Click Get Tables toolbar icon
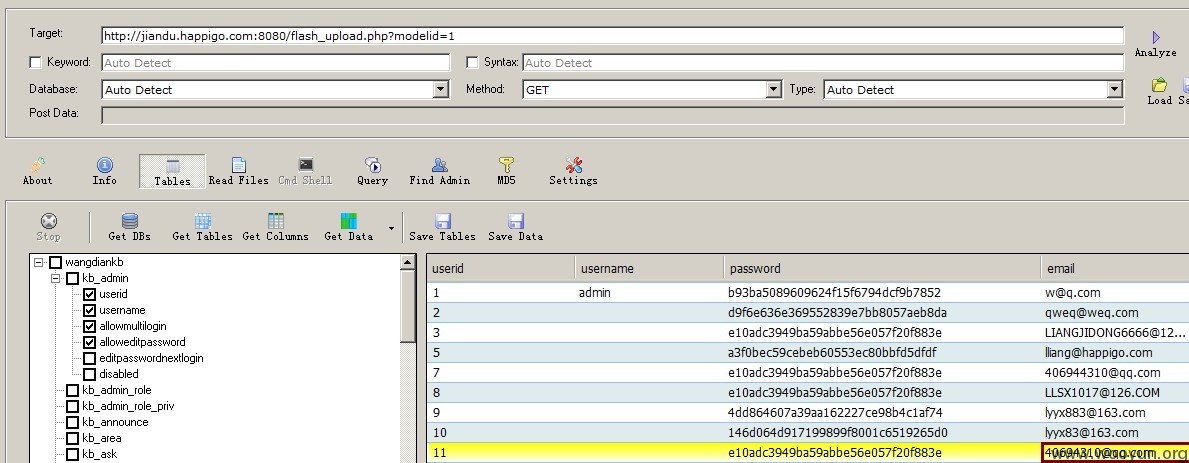 [202, 221]
